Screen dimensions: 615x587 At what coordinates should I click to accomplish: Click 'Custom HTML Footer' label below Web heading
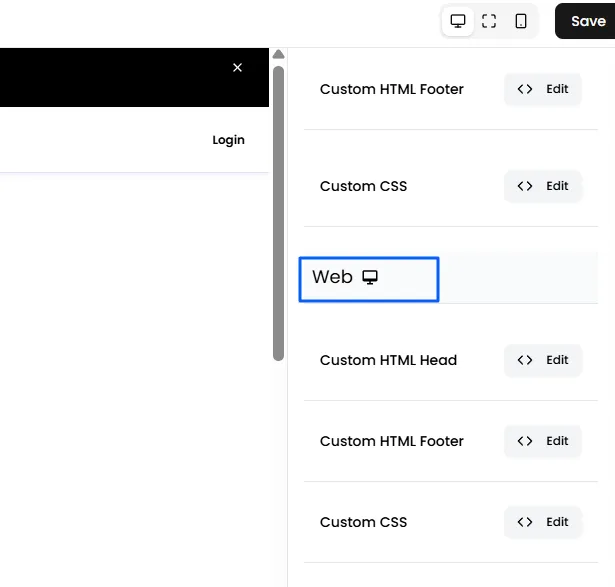[x=391, y=441]
